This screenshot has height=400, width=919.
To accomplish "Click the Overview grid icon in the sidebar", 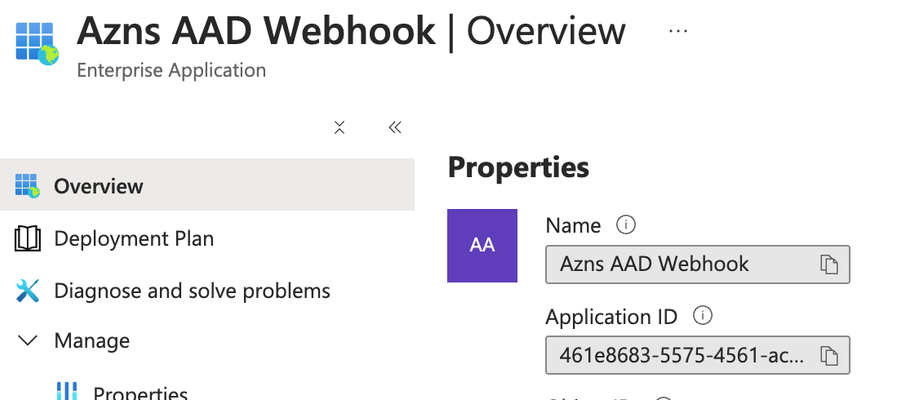I will pyautogui.click(x=27, y=186).
